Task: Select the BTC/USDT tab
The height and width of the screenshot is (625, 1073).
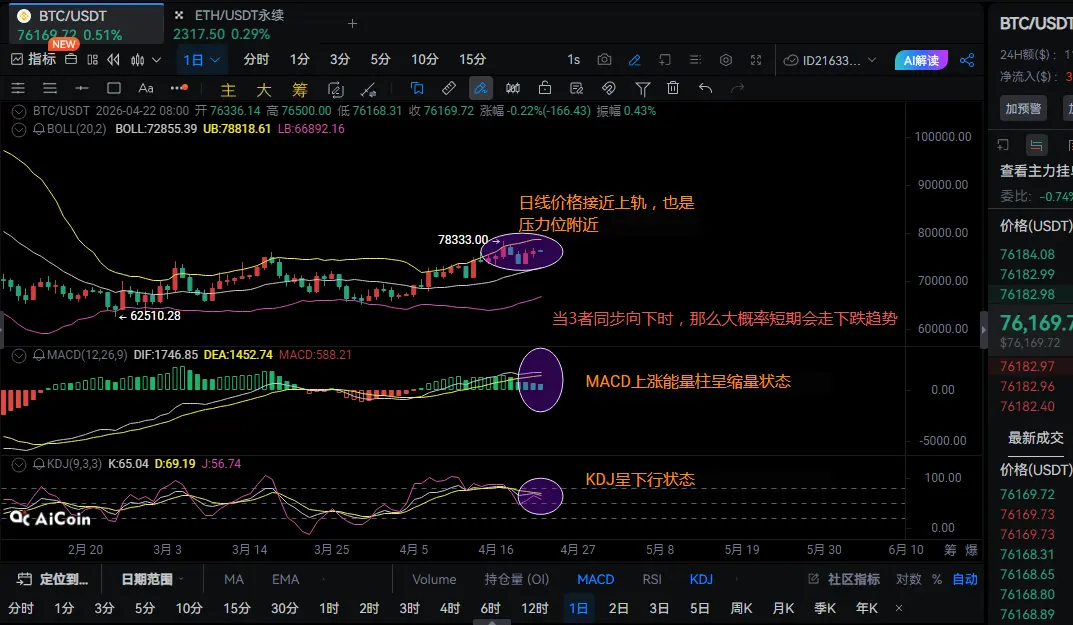Action: click(86, 25)
